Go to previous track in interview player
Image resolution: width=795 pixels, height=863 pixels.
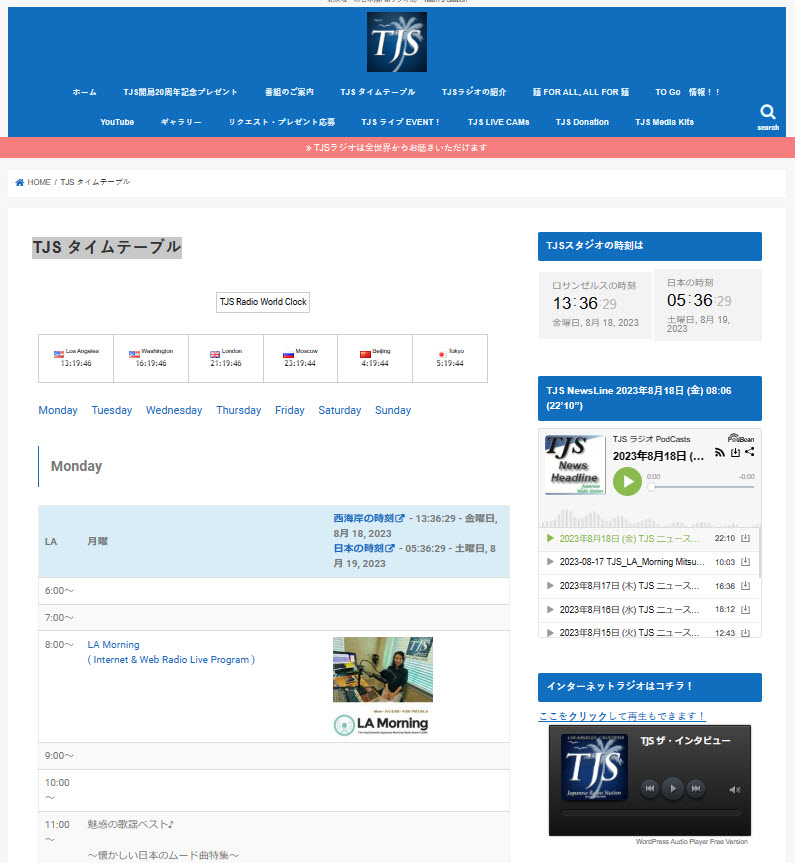[650, 789]
